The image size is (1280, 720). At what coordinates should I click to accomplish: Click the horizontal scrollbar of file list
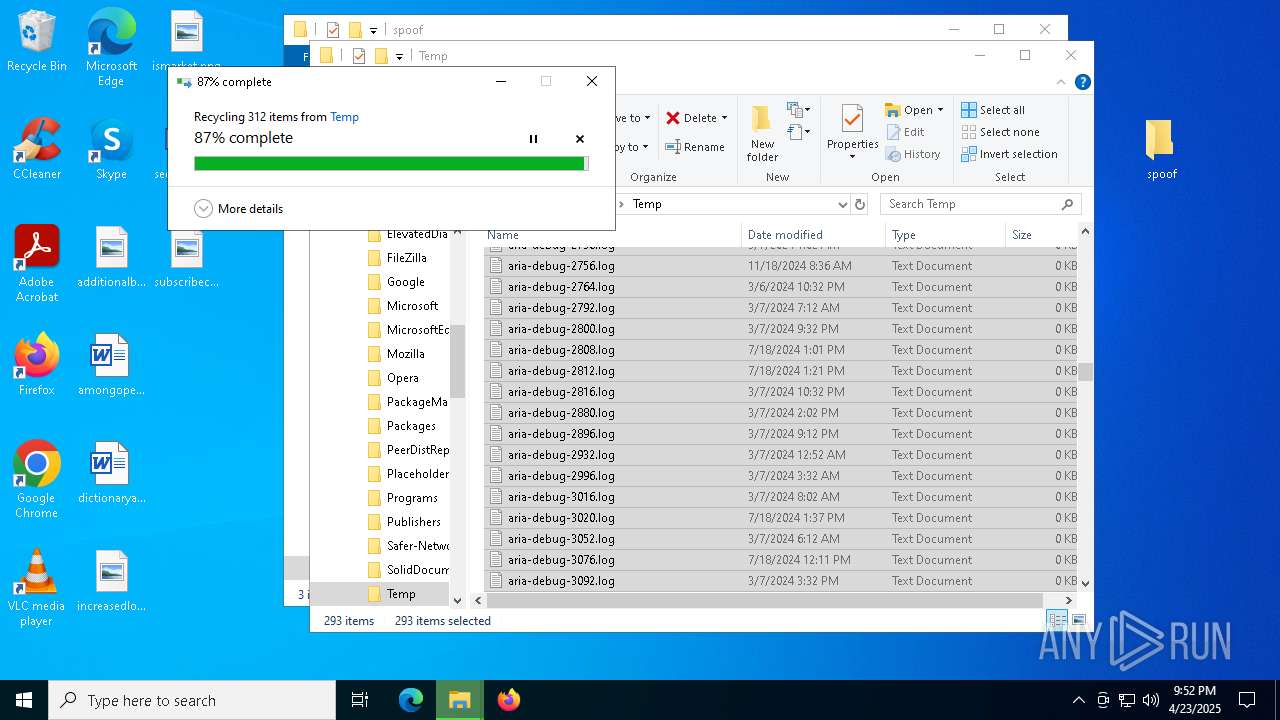[x=765, y=600]
